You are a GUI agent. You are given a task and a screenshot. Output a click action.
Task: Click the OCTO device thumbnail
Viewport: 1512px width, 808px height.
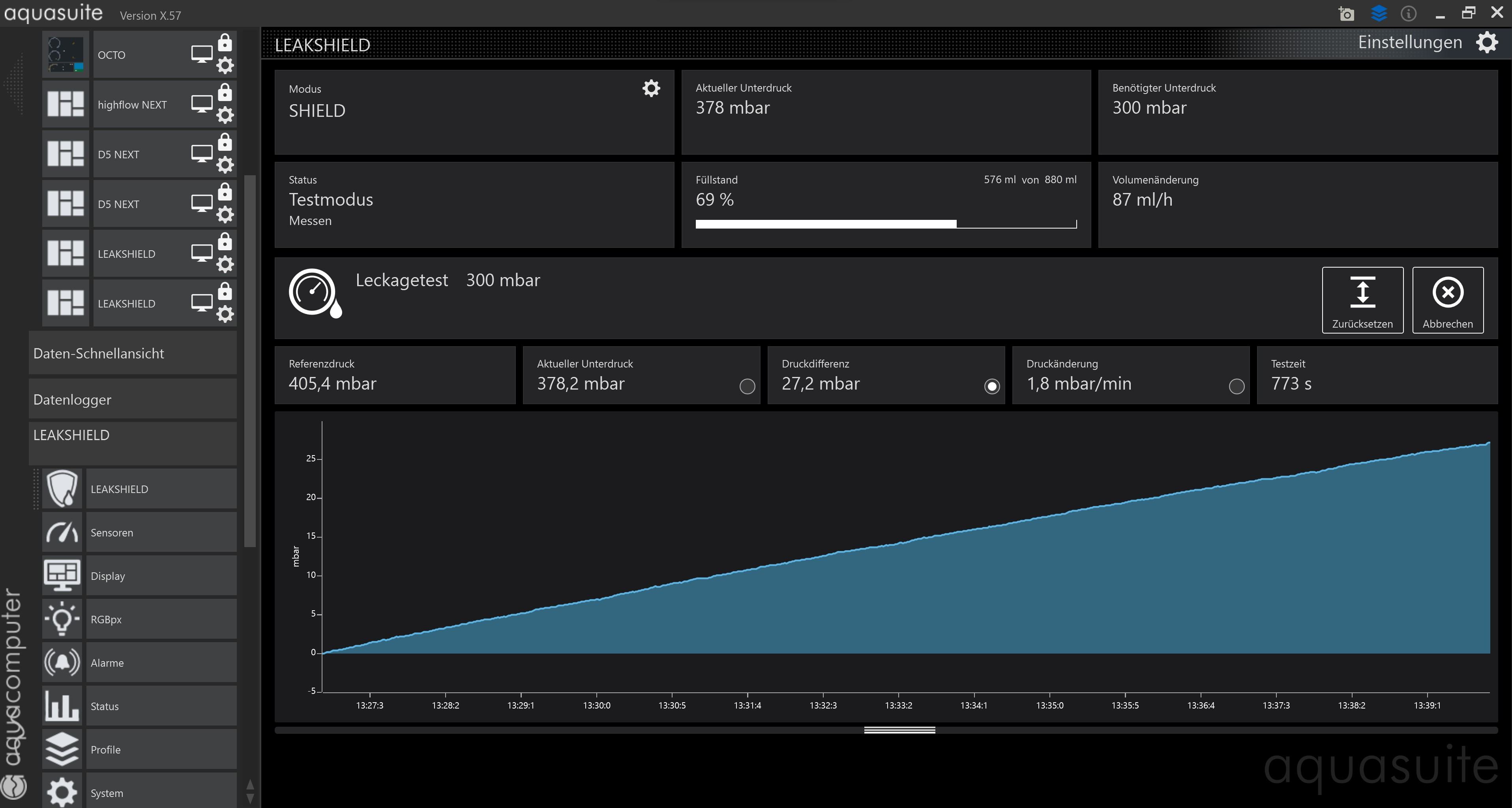click(x=66, y=54)
